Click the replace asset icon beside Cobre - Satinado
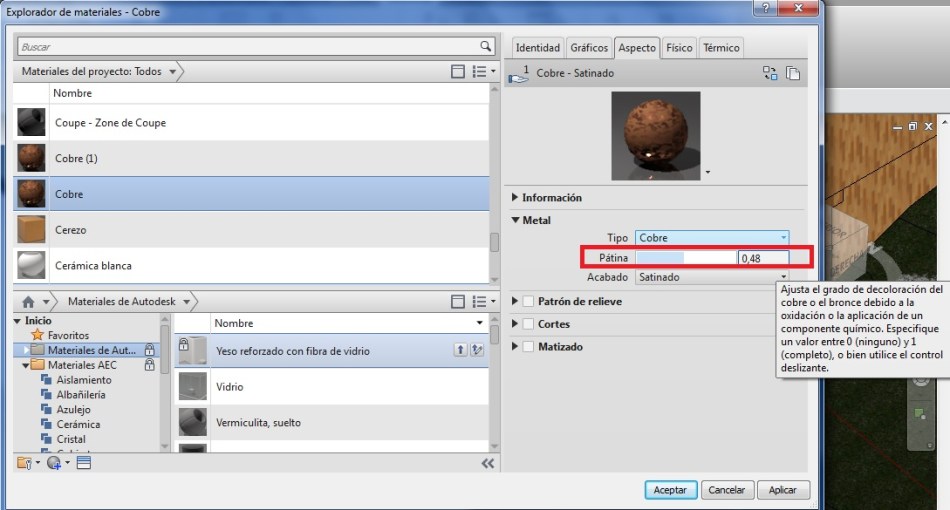 coord(769,73)
